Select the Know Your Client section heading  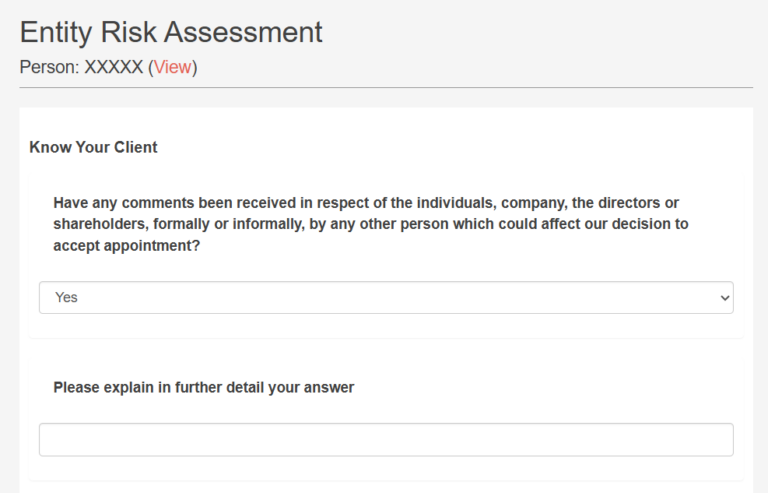pos(93,147)
